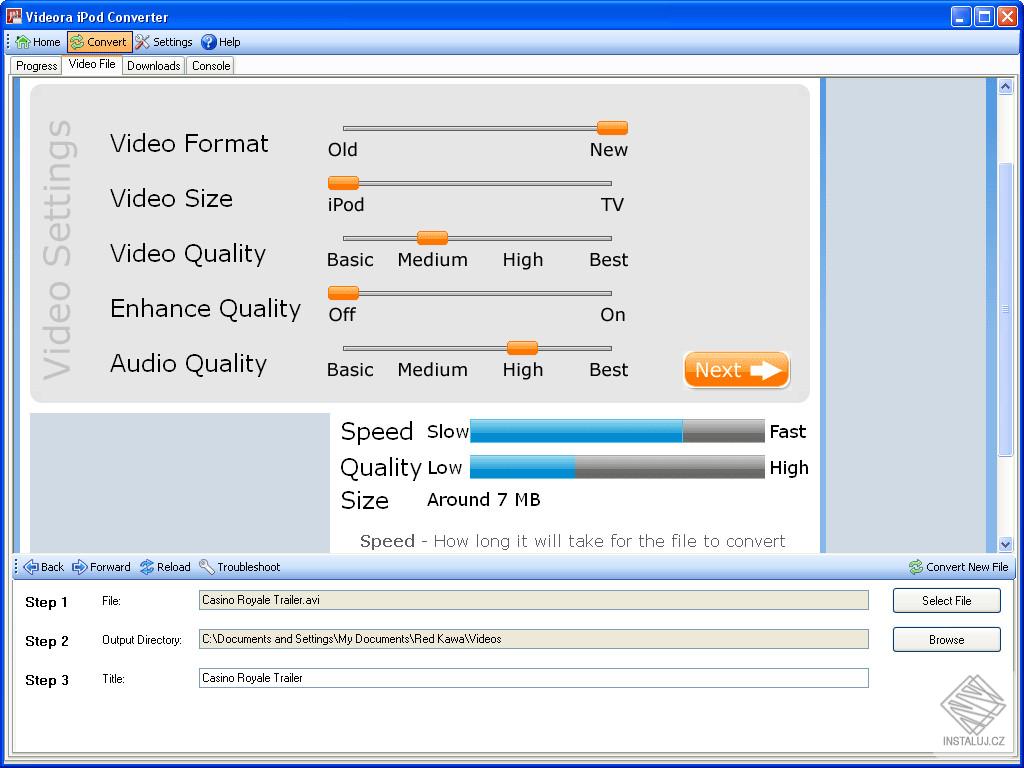Open the Console tab
The image size is (1024, 768).
coord(211,66)
